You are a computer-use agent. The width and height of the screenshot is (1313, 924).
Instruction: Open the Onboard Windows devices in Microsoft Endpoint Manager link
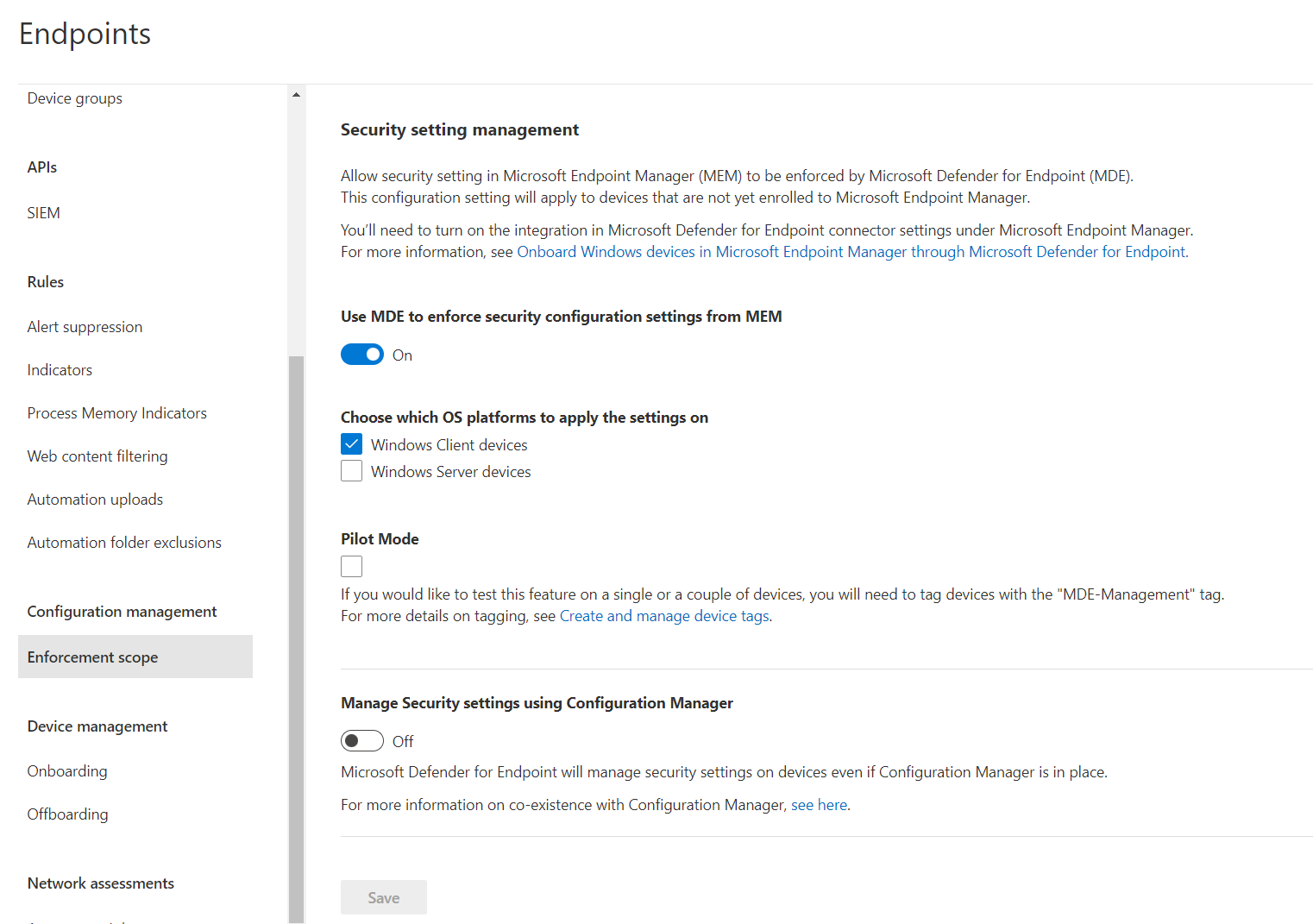(851, 251)
